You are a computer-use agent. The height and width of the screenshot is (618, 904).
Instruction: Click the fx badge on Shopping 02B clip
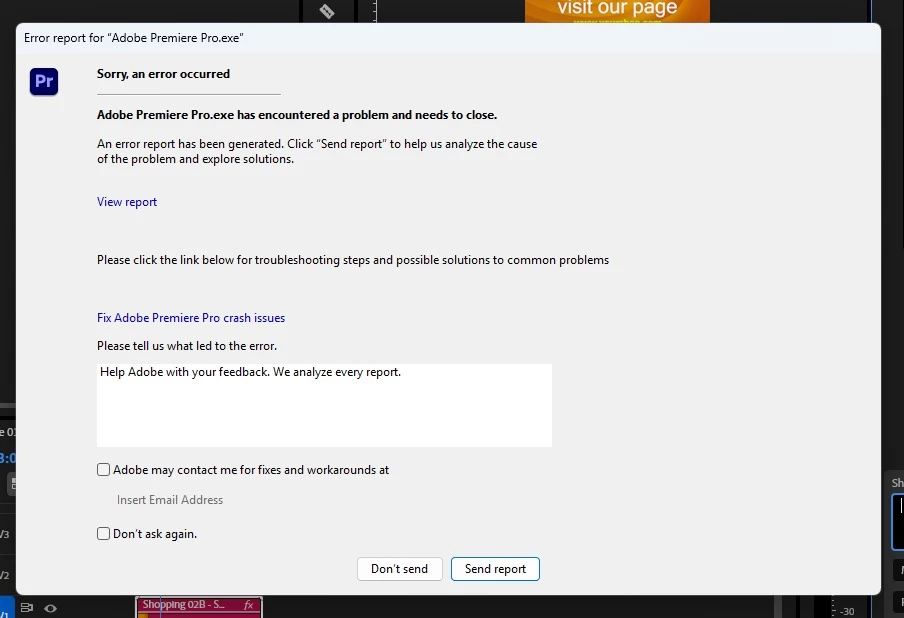[x=248, y=605]
